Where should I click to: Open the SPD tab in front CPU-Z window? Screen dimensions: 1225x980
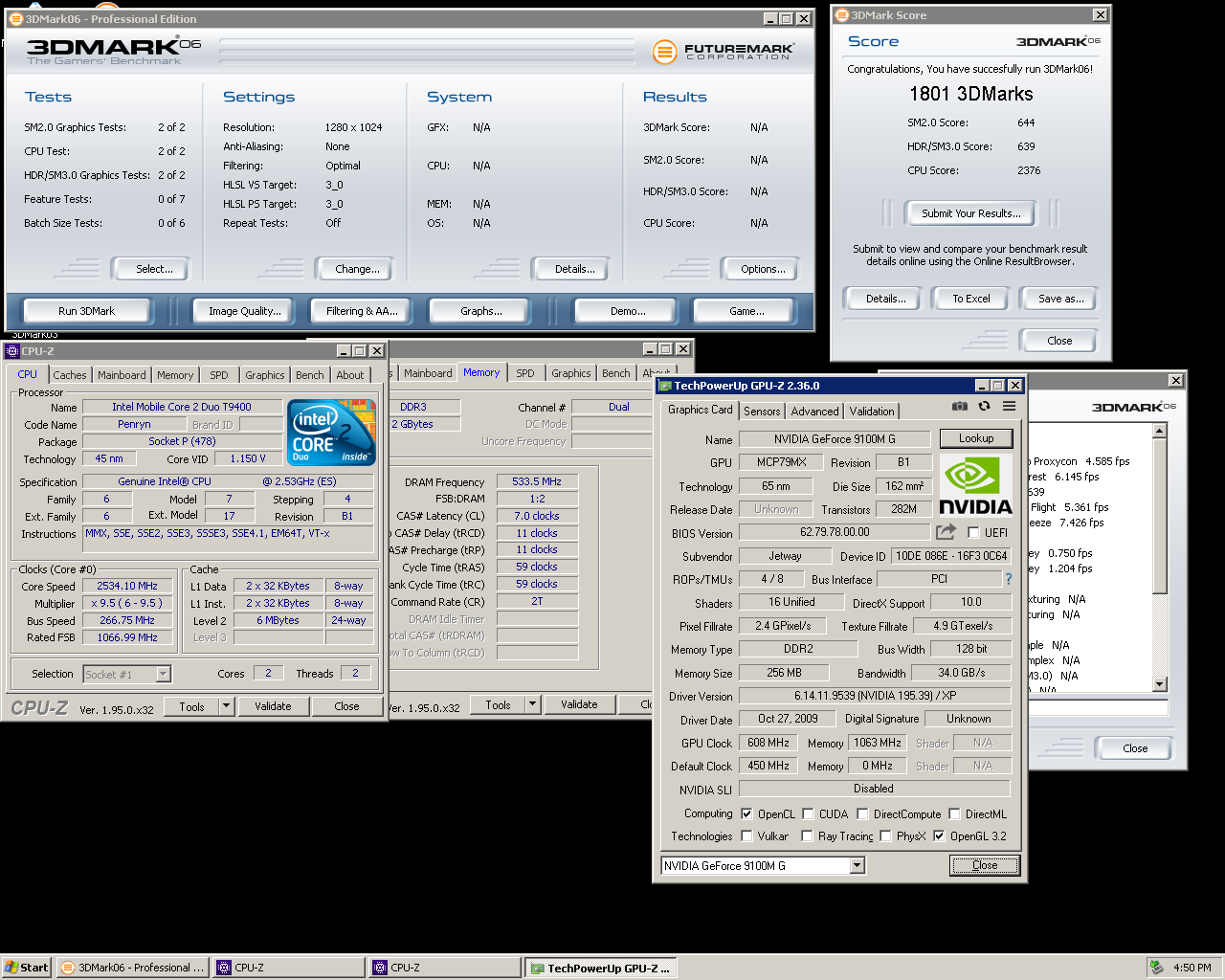pos(219,375)
